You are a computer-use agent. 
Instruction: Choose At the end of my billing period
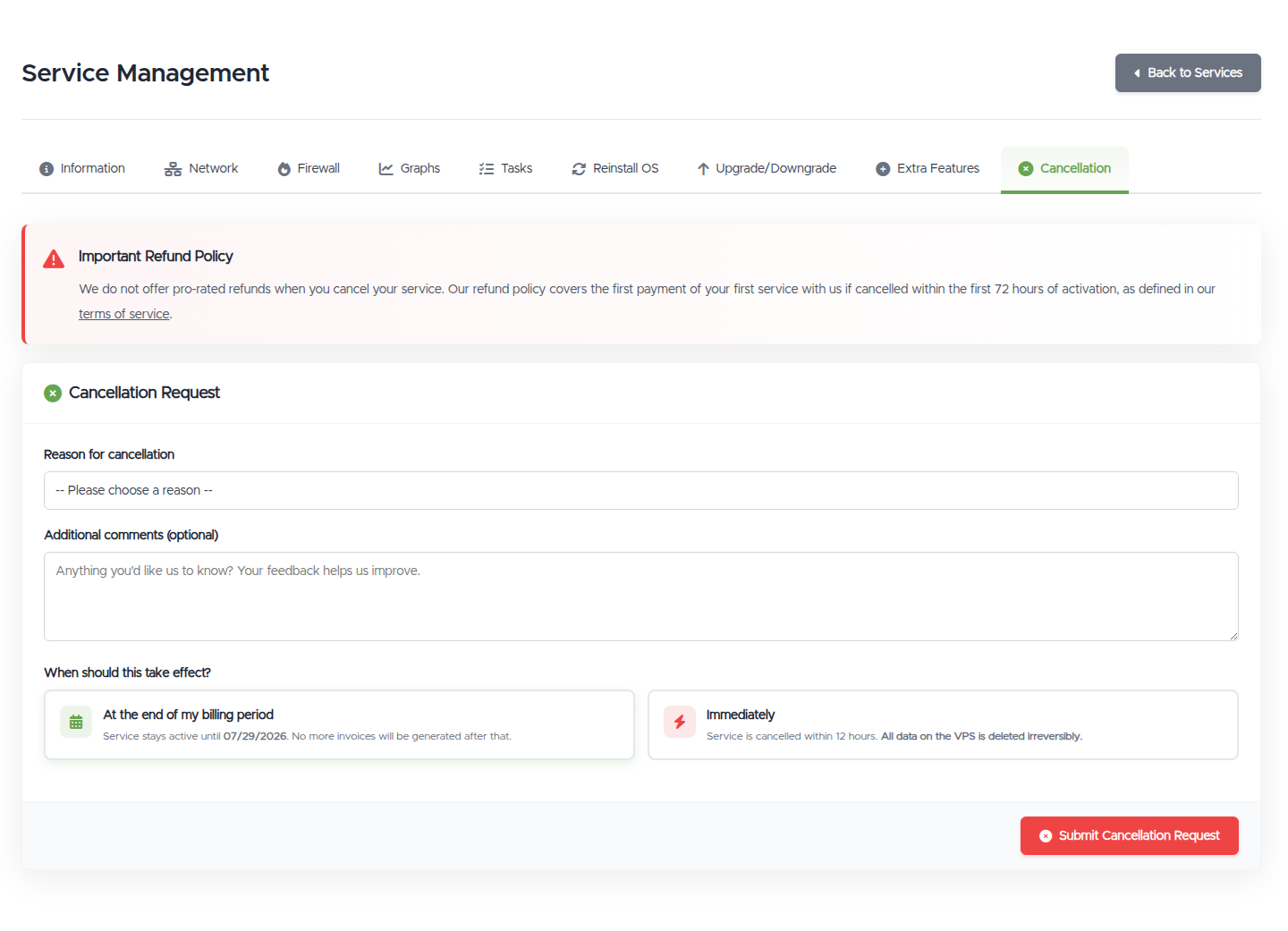(339, 724)
